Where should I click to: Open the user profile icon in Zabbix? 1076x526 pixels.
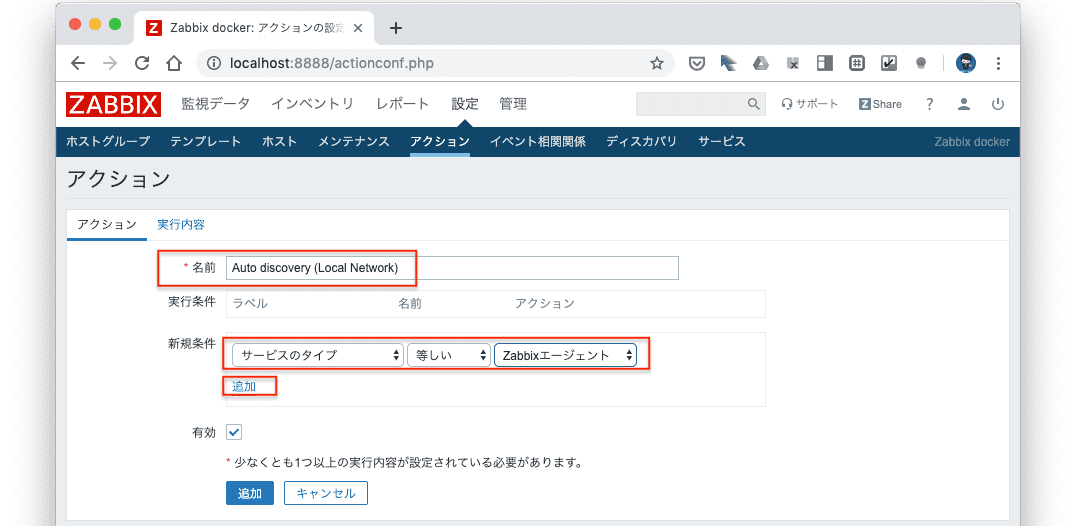tap(964, 104)
